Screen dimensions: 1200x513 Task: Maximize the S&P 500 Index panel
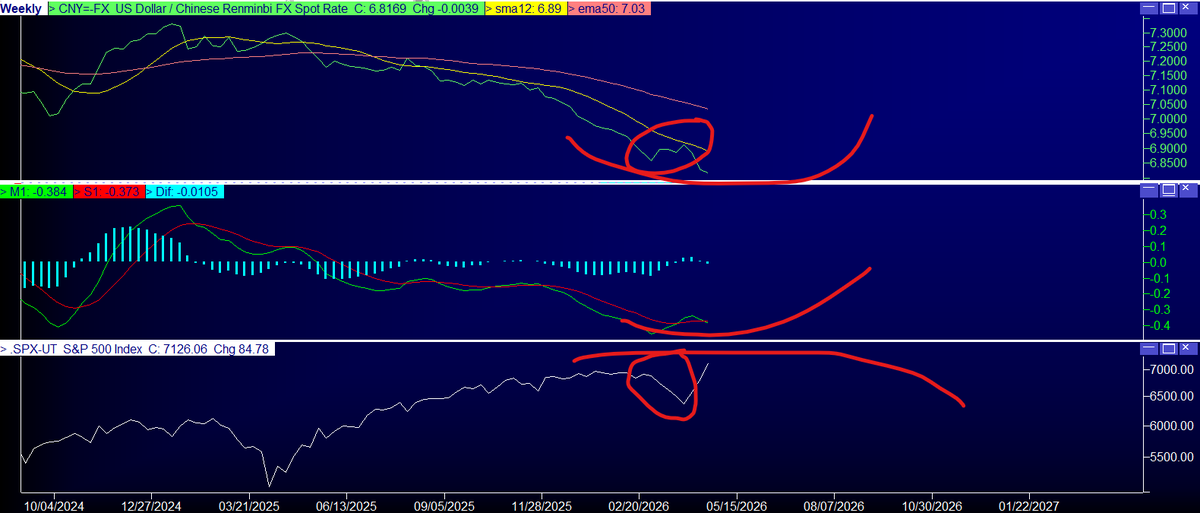pos(1168,348)
